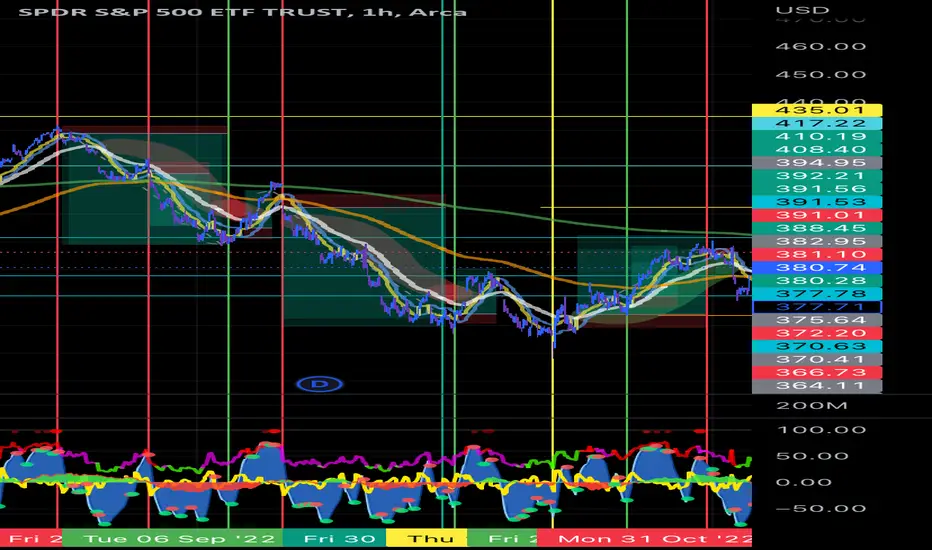Select the cyan 377.78 price label
The height and width of the screenshot is (550, 932).
817,294
